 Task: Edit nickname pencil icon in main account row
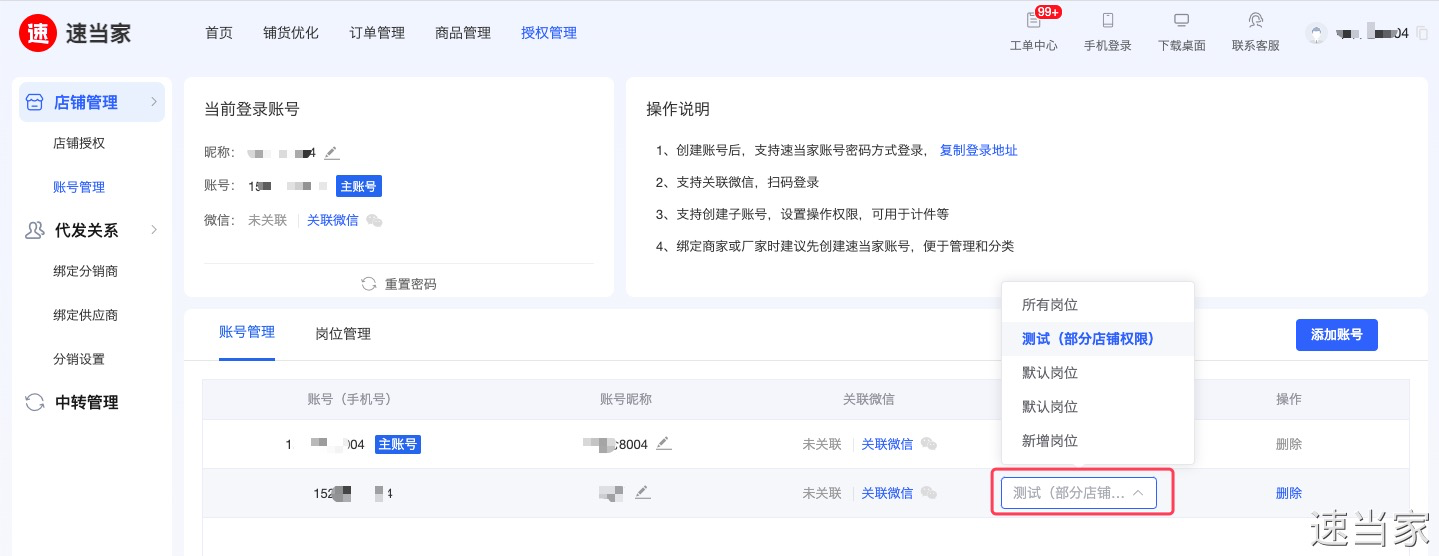[663, 443]
